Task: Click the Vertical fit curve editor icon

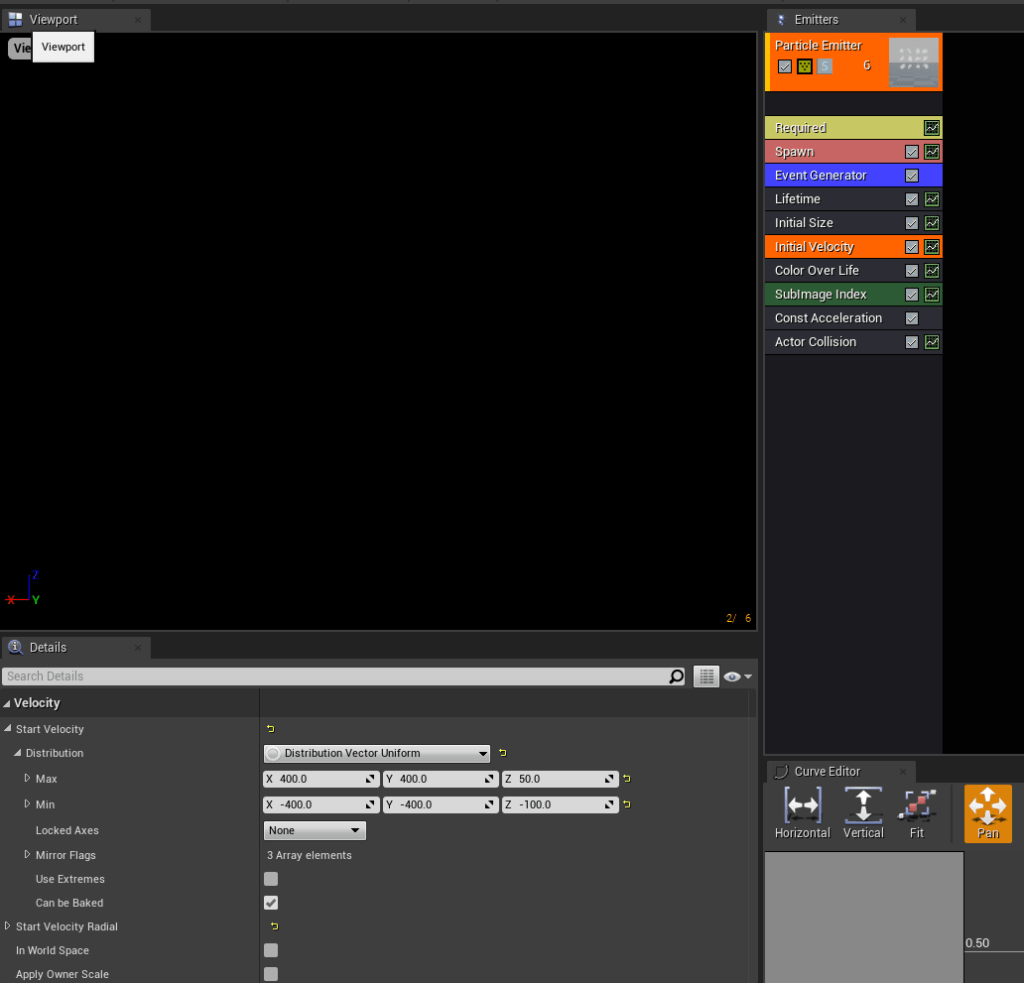Action: (863, 805)
